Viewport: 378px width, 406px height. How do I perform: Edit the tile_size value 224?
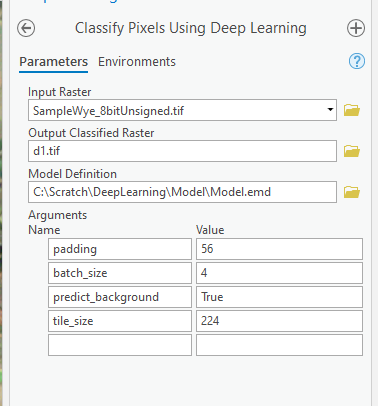tap(279, 321)
